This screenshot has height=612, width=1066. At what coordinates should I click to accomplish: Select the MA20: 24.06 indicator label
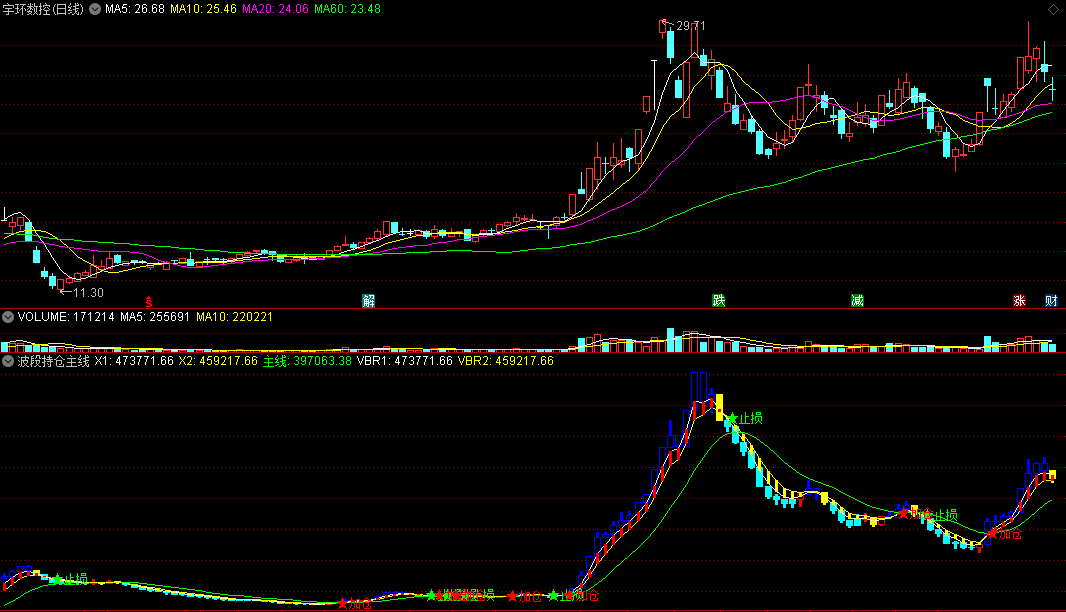275,9
